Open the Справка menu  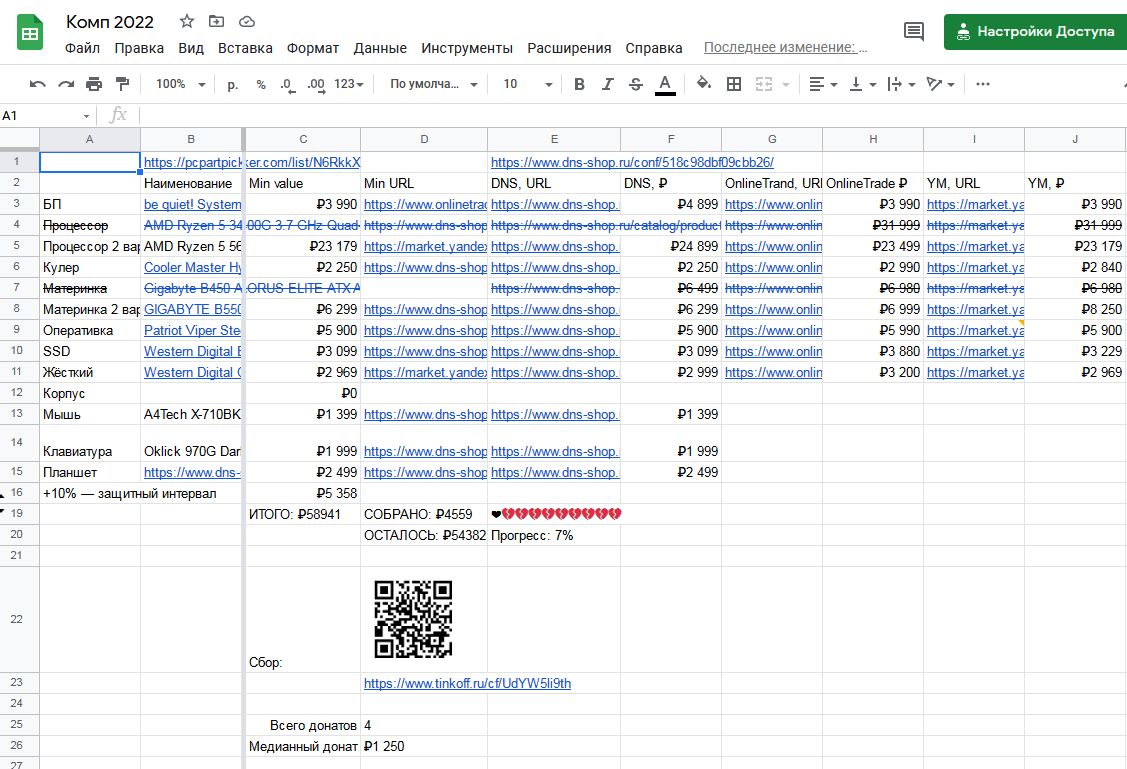(653, 48)
